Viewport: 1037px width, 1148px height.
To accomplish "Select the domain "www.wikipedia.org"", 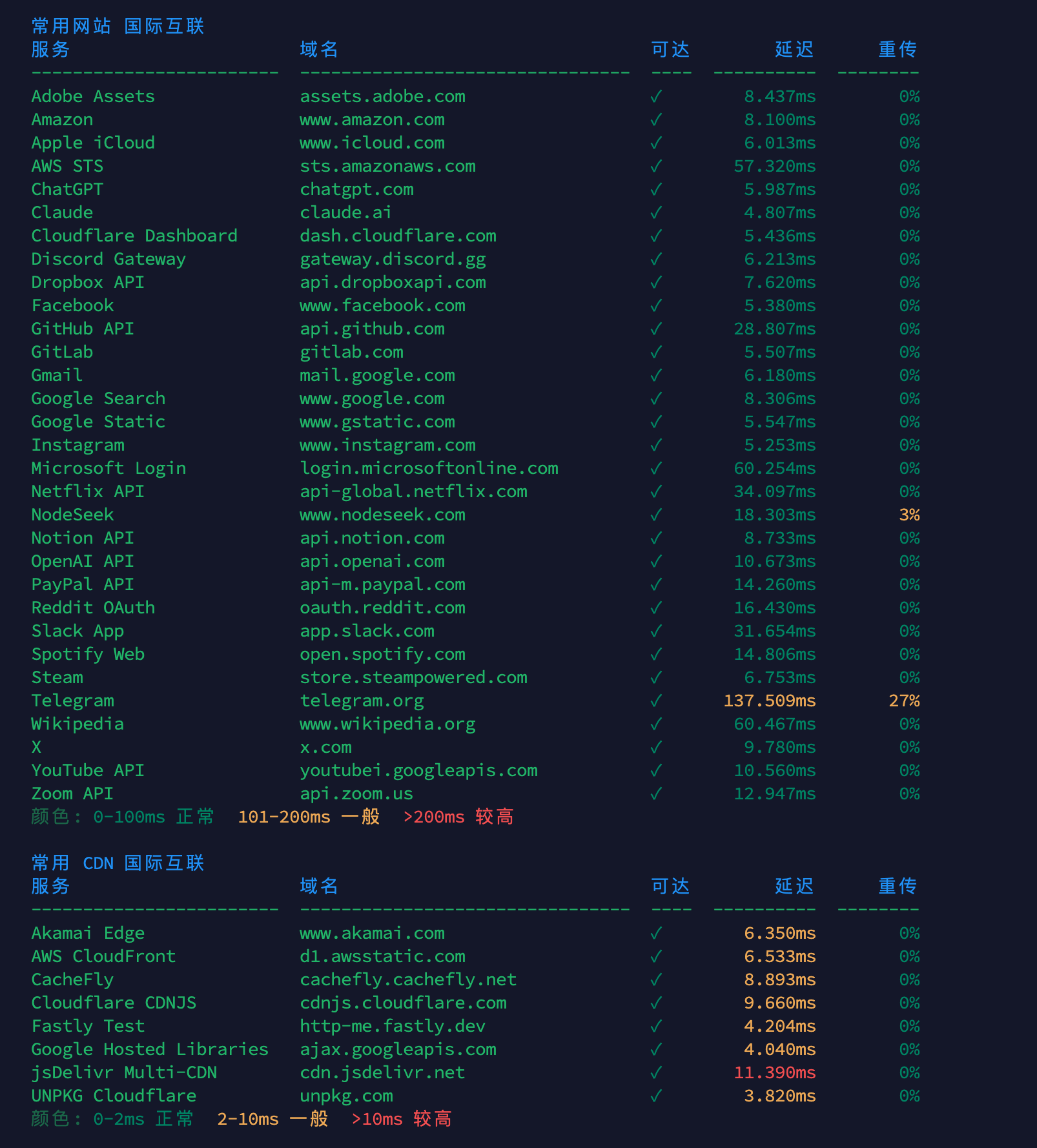I will 388,724.
